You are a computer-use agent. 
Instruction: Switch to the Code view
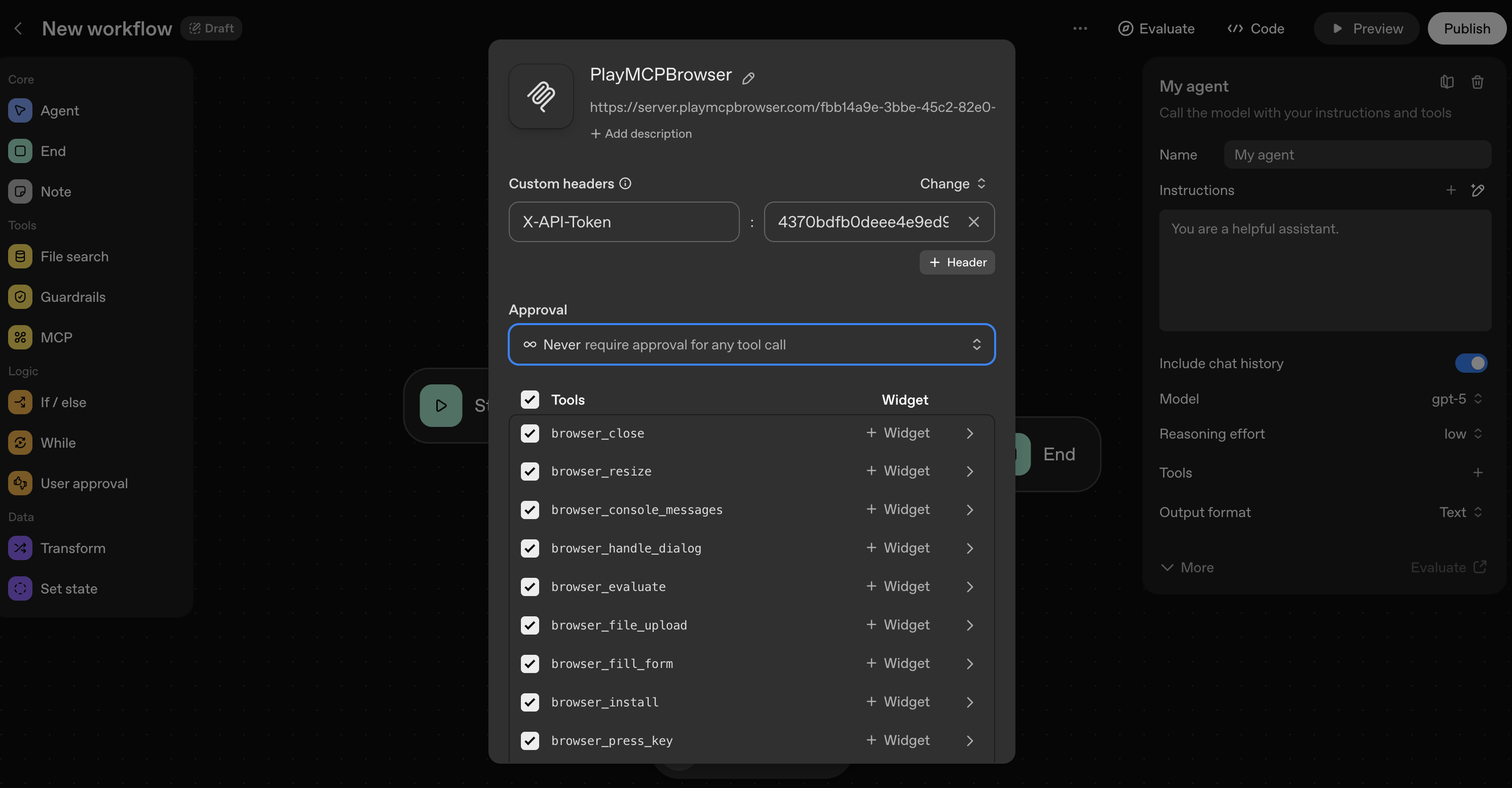pos(1256,28)
